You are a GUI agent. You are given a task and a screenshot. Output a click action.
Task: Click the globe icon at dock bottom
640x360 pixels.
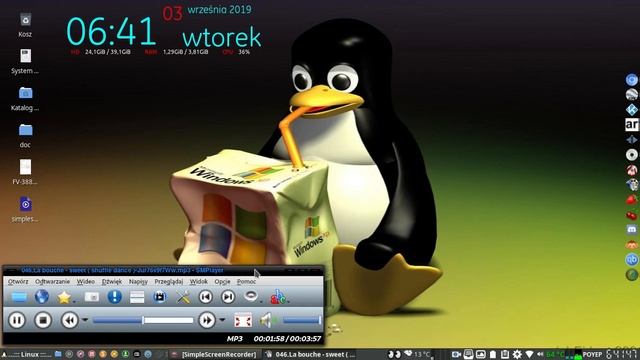pyautogui.click(x=632, y=275)
